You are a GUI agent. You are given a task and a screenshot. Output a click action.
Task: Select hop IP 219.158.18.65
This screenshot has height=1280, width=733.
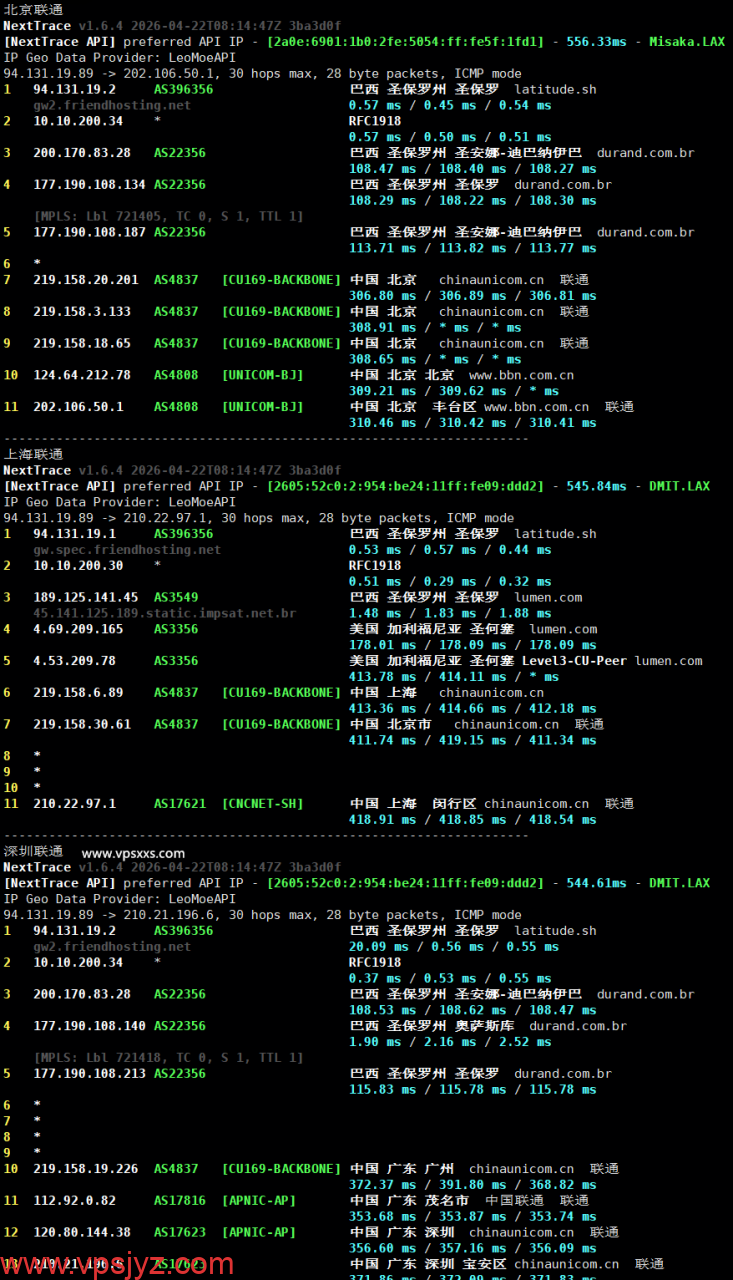(82, 343)
